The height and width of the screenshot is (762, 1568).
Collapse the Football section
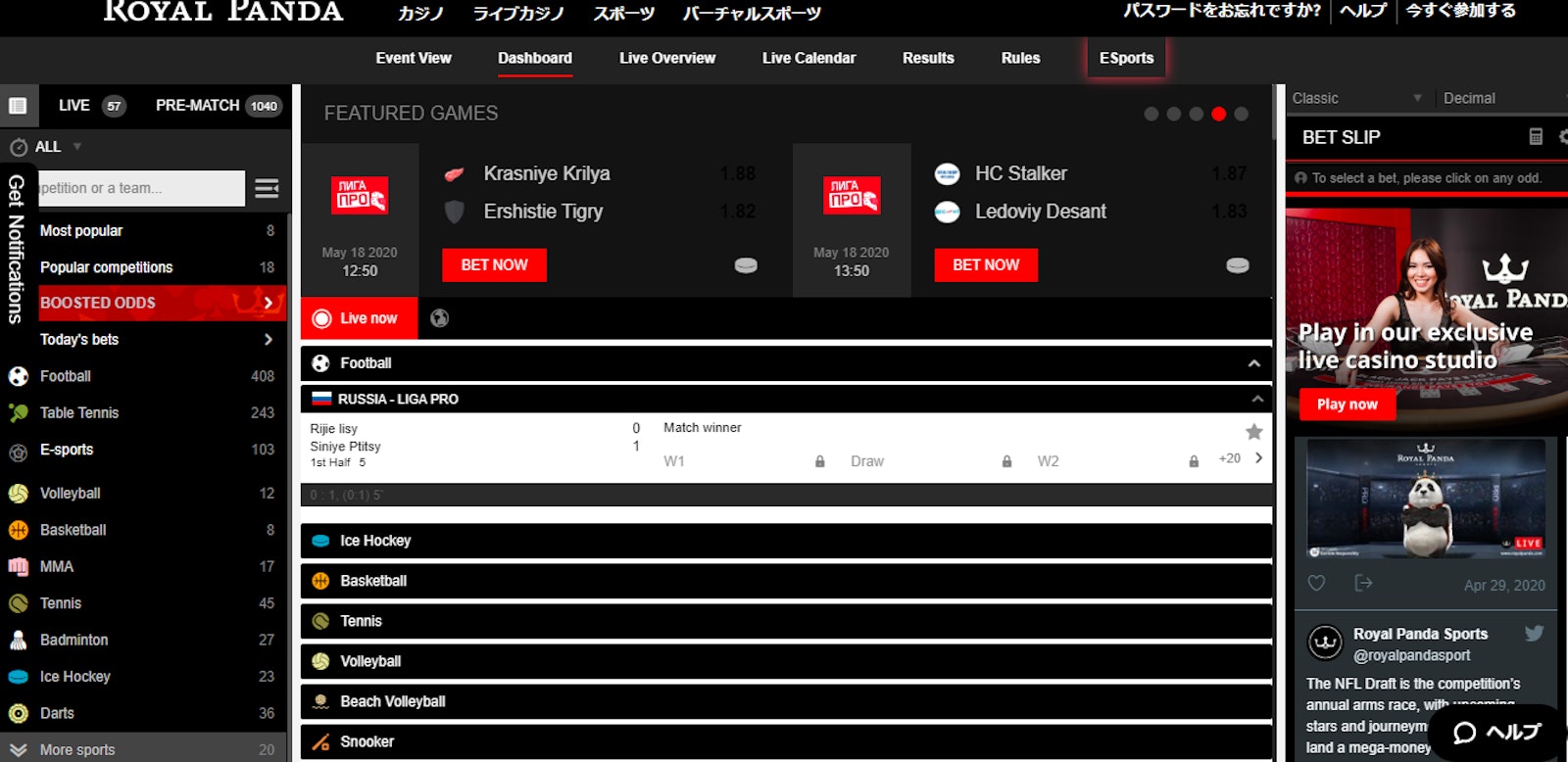point(1253,363)
